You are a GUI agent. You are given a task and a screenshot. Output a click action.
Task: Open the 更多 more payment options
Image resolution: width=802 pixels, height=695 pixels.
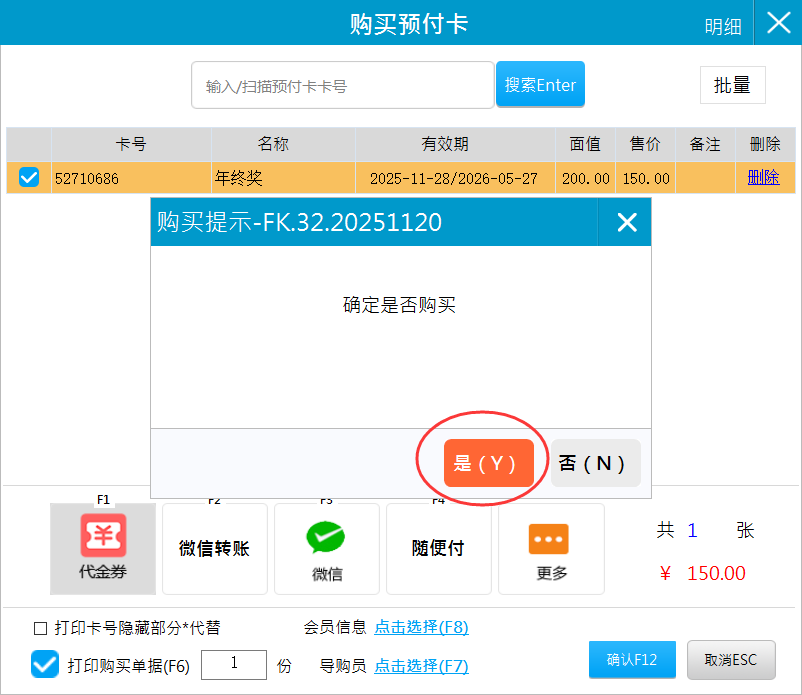point(550,550)
